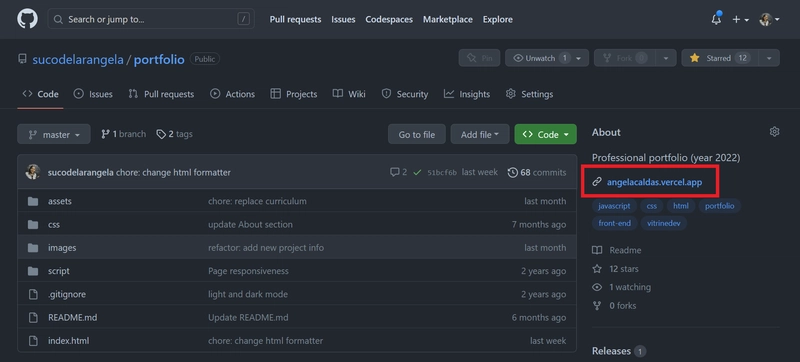Click the Fork button
Image resolution: width=800 pixels, height=362 pixels.
coord(624,58)
